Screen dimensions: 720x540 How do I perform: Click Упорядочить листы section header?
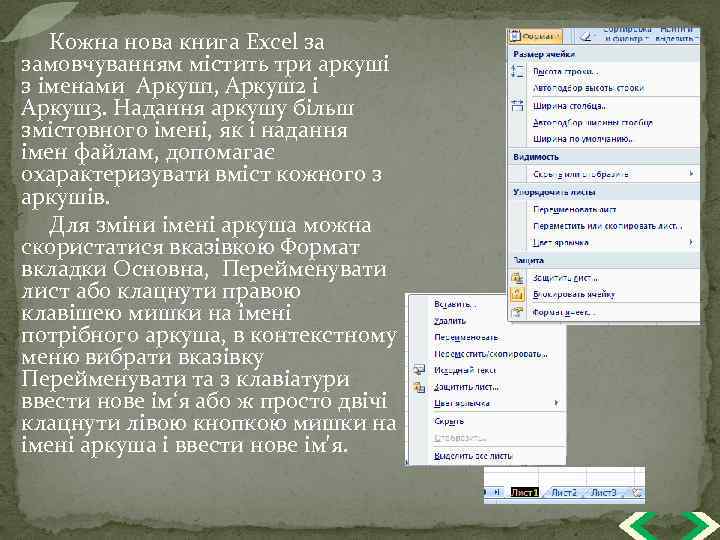(554, 192)
